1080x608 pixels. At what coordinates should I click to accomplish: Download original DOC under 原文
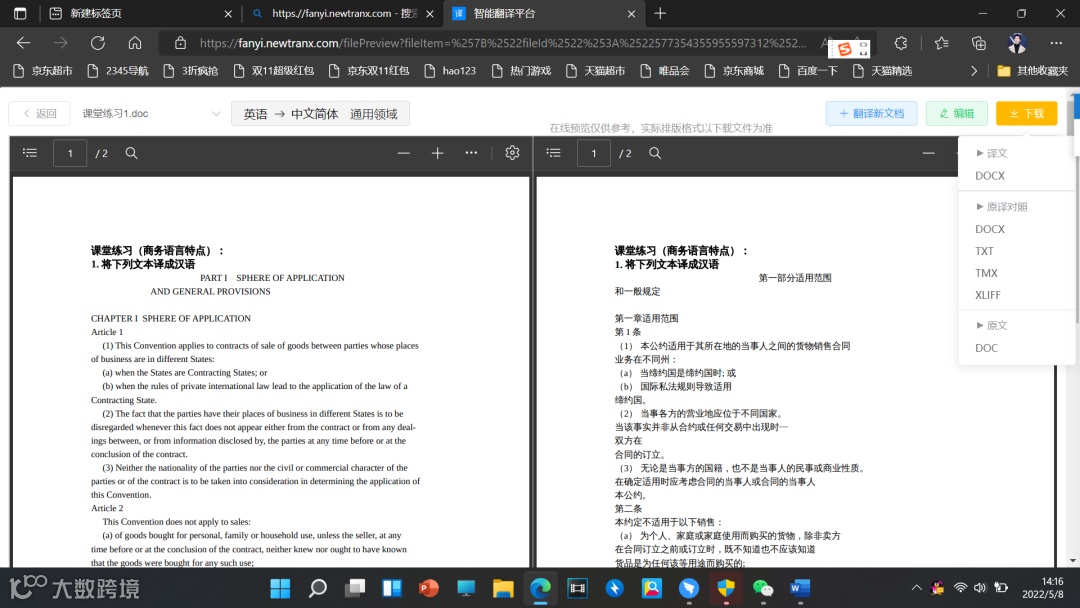[986, 348]
